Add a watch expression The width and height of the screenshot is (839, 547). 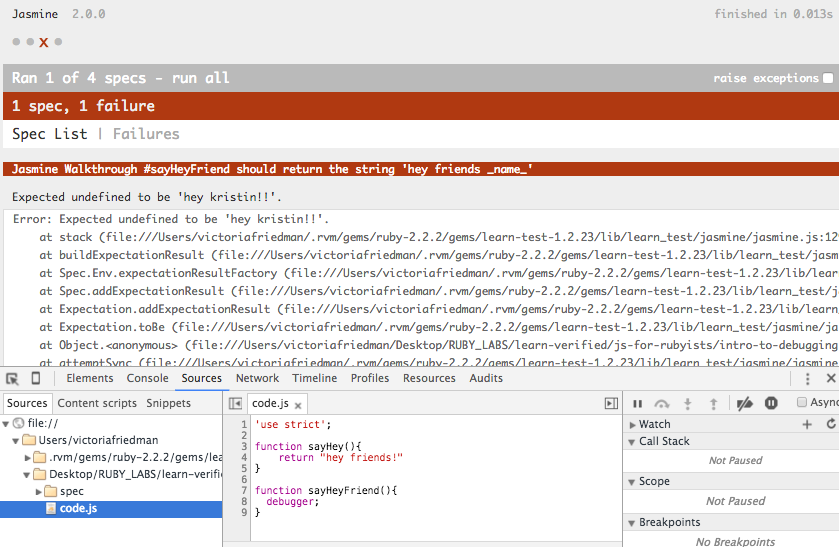click(x=807, y=424)
